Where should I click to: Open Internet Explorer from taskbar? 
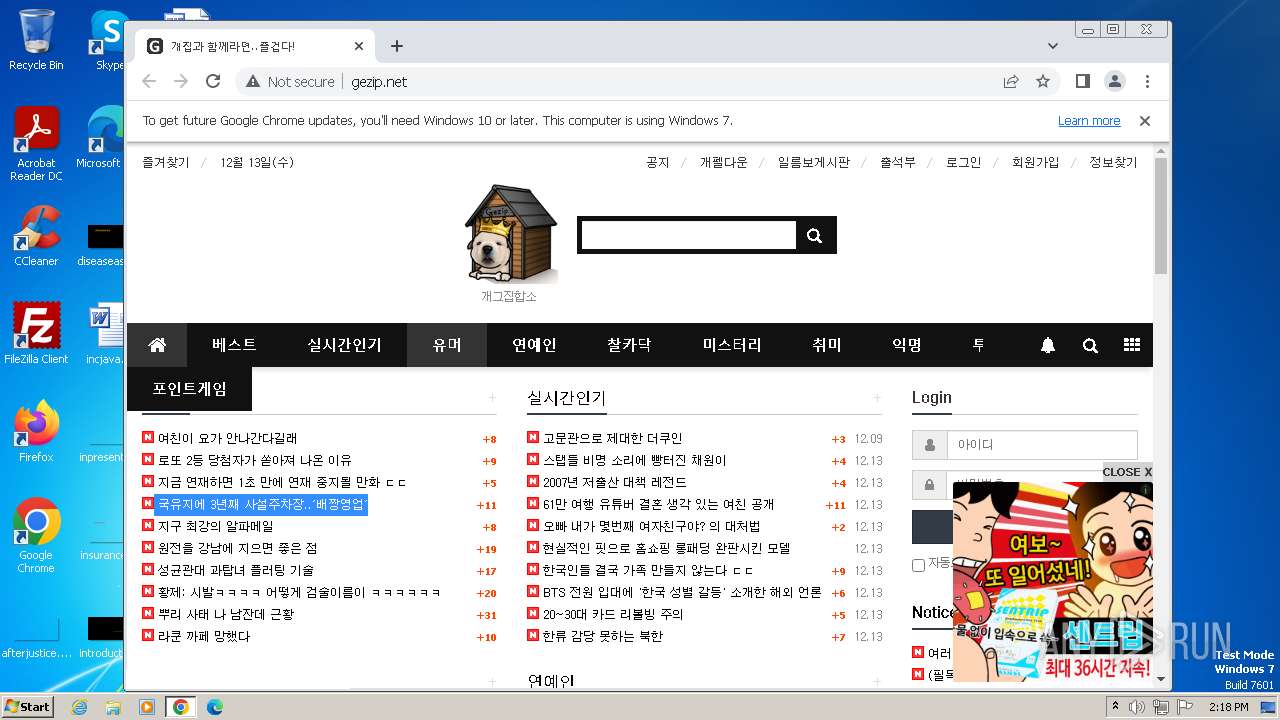(x=80, y=707)
